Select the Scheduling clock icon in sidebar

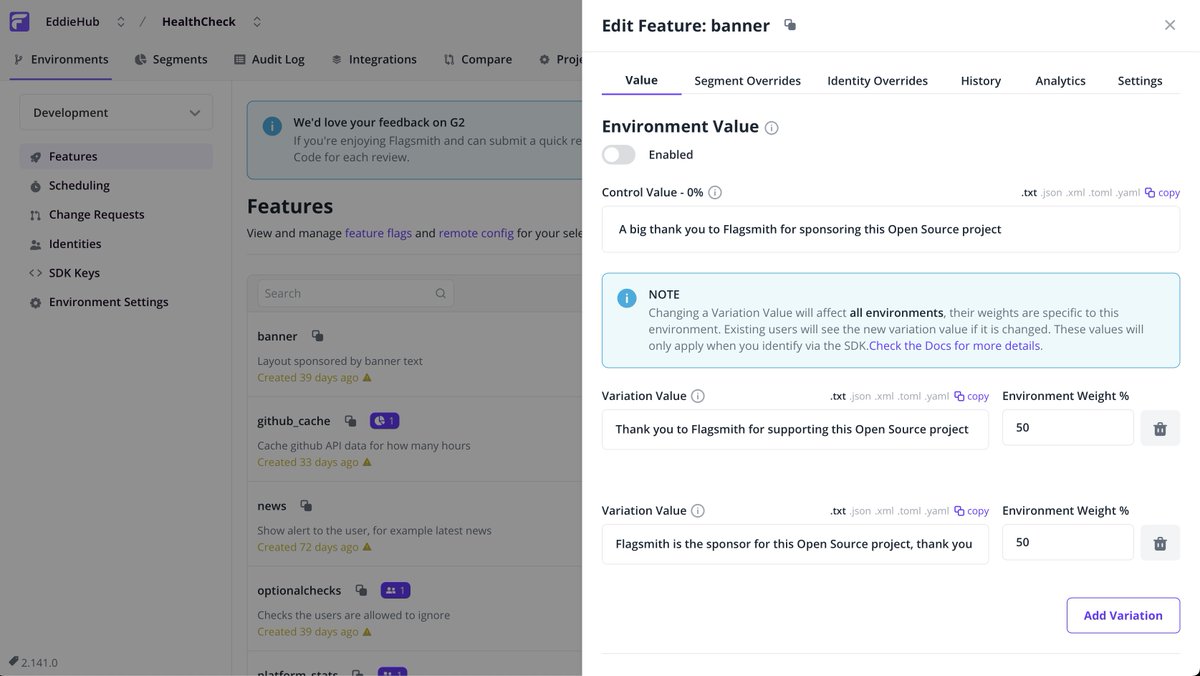click(35, 185)
